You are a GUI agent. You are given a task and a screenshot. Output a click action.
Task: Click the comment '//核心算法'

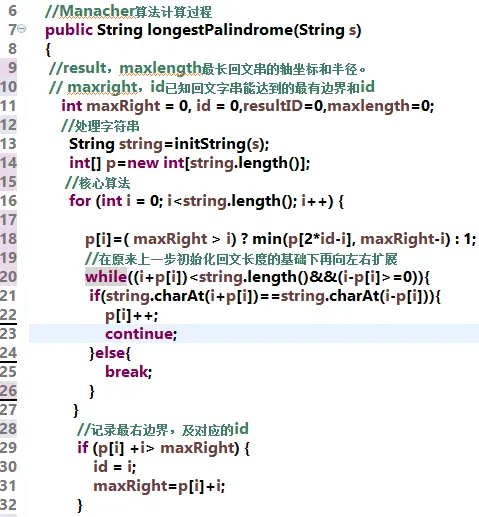coord(97,183)
